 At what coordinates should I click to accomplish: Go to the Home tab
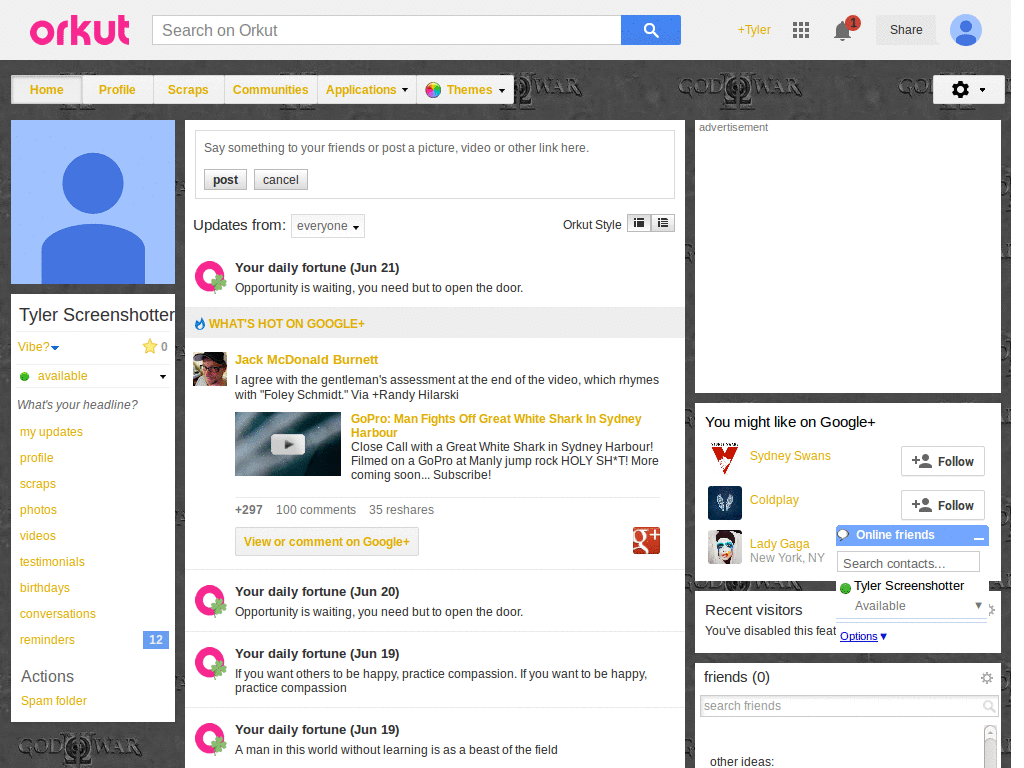[x=46, y=90]
